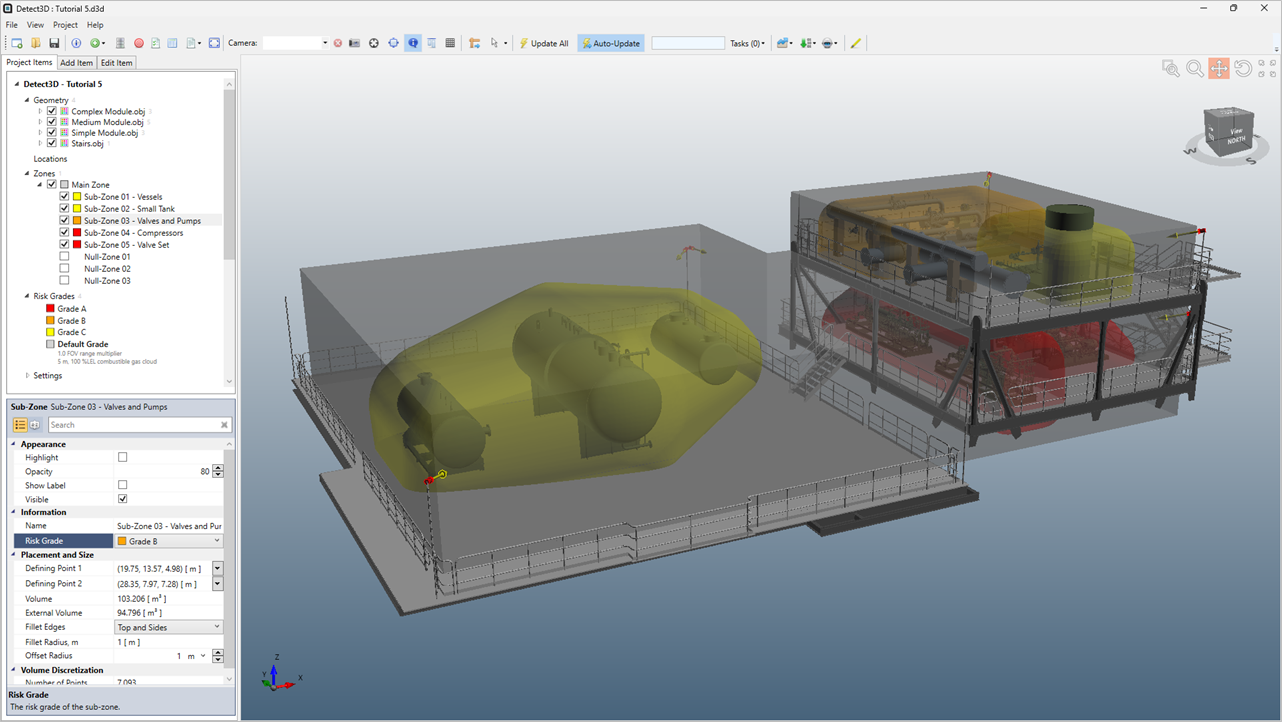Switch properties to categorized view icon
The width and height of the screenshot is (1282, 722).
(20, 425)
